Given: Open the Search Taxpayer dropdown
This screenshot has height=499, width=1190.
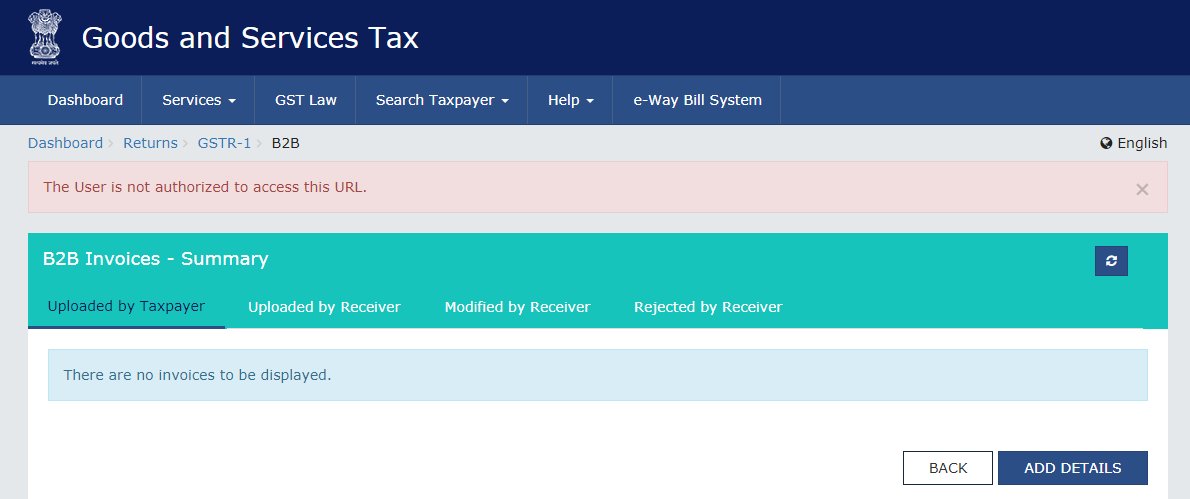Looking at the screenshot, I should pyautogui.click(x=442, y=100).
